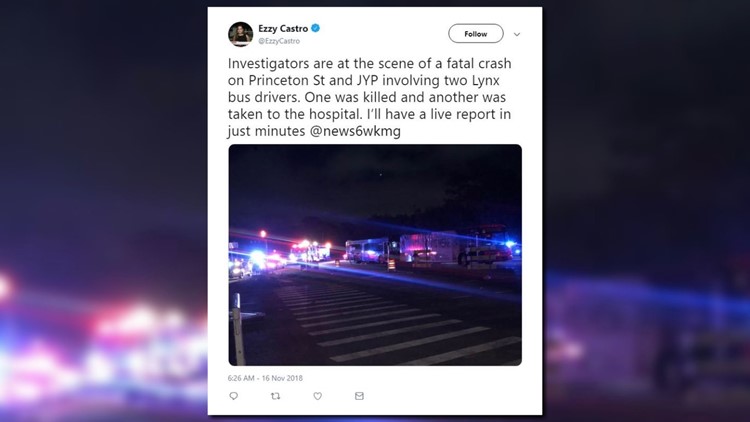This screenshot has height=422, width=750.
Task: Click the tweet text starting 'Investigators'
Action: tap(369, 97)
